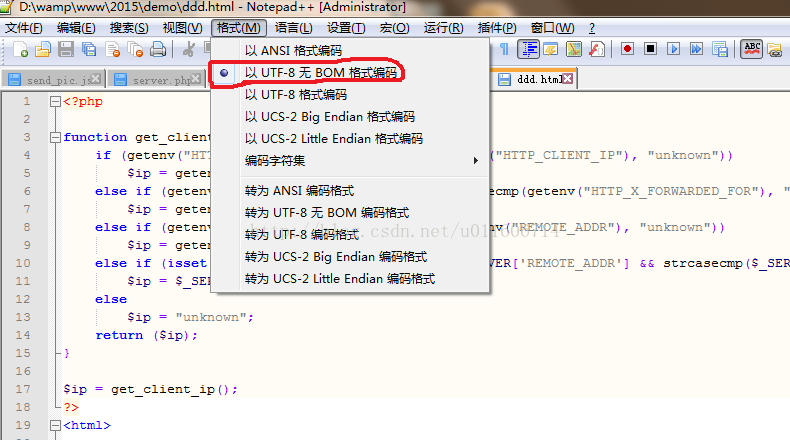Choose 以 UCS-2 Little Endian 格式编码
This screenshot has width=790, height=440.
click(350, 139)
